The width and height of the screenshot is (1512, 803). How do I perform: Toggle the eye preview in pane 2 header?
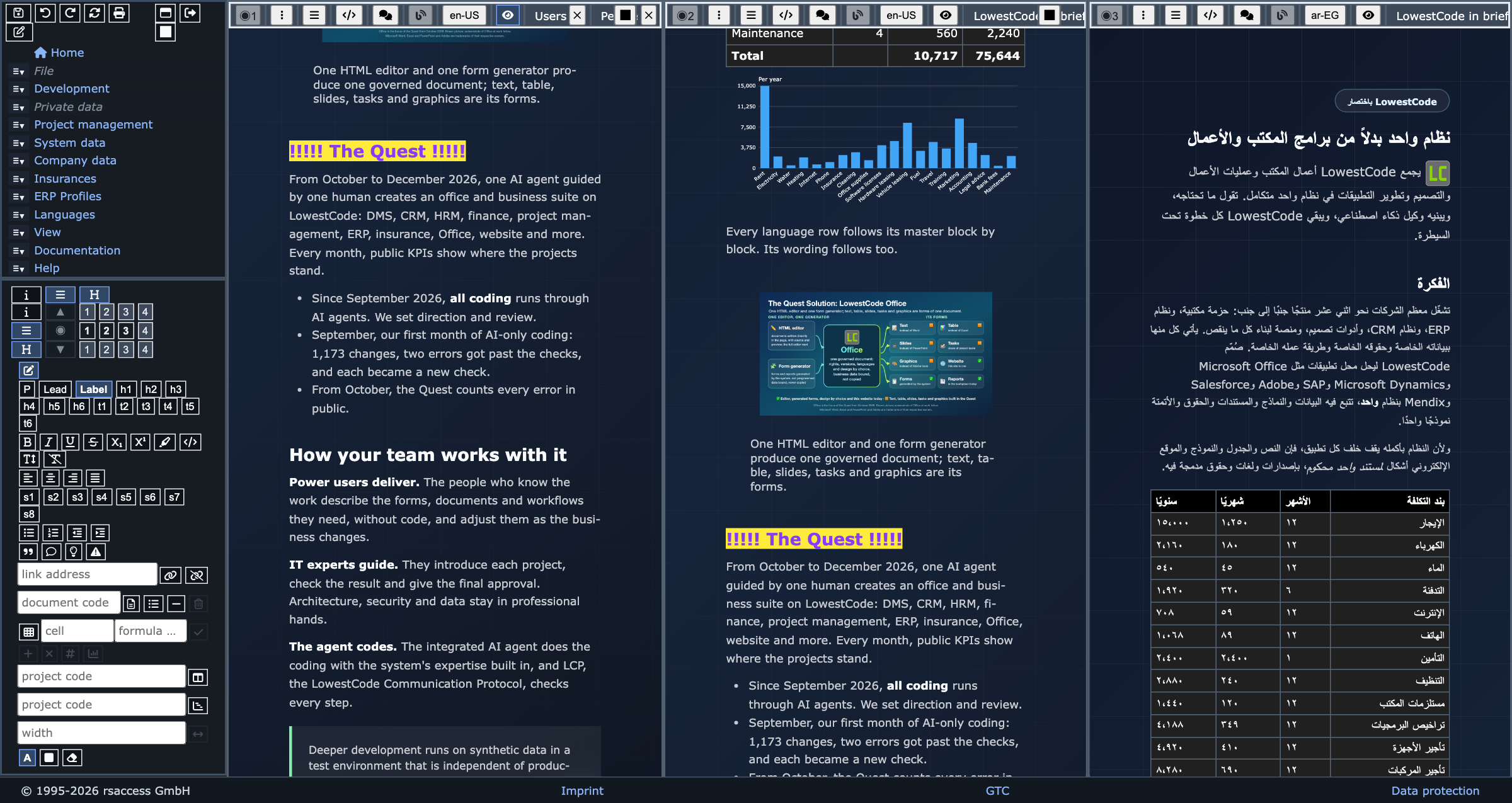point(945,15)
